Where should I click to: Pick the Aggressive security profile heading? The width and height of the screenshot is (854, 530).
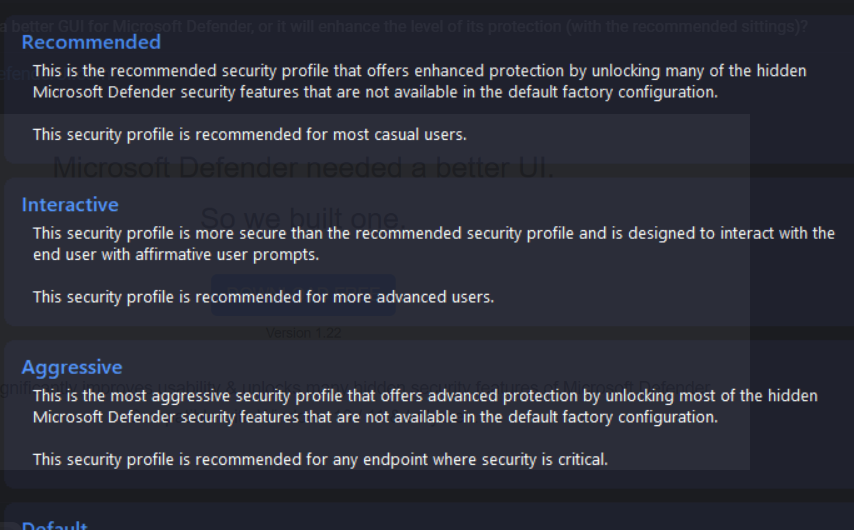click(72, 367)
